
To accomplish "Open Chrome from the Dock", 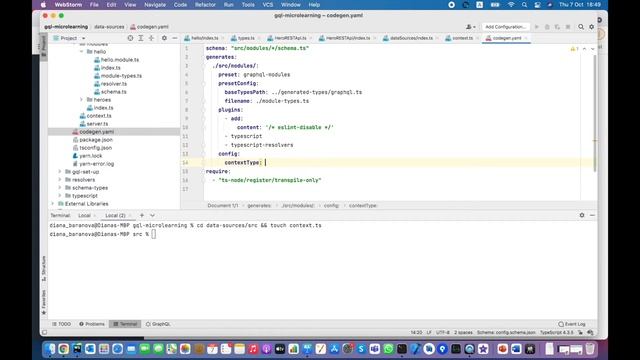I will (63, 349).
